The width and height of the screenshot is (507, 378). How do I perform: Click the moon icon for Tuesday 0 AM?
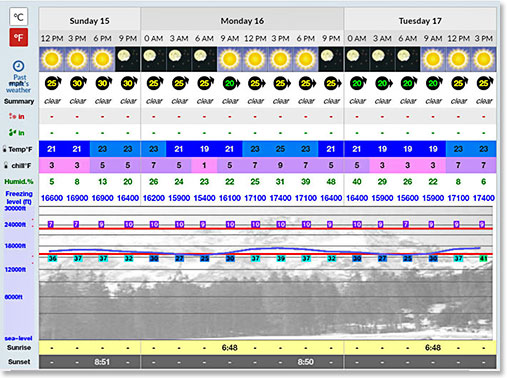[x=357, y=59]
